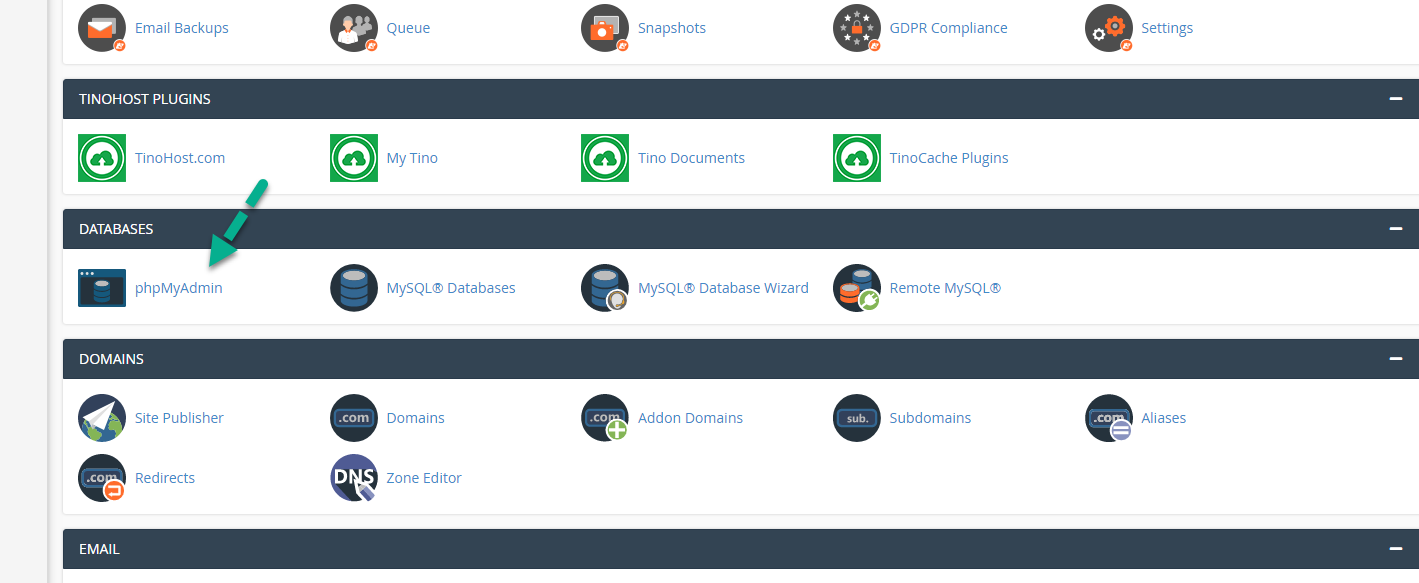Collapse the Tinohost Plugins section
Viewport: 1419px width, 583px height.
tap(1395, 99)
